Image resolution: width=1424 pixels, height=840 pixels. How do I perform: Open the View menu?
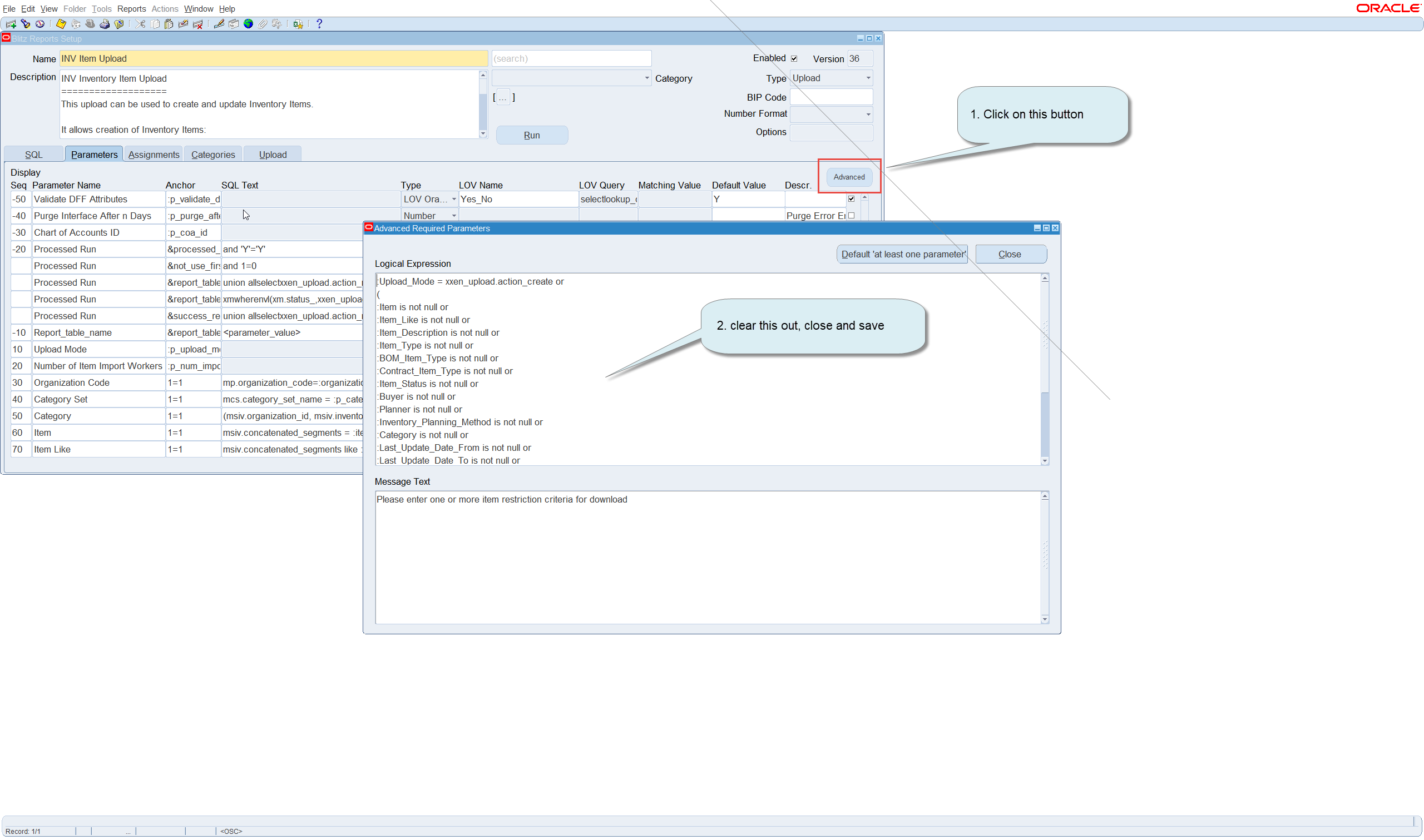(x=49, y=8)
